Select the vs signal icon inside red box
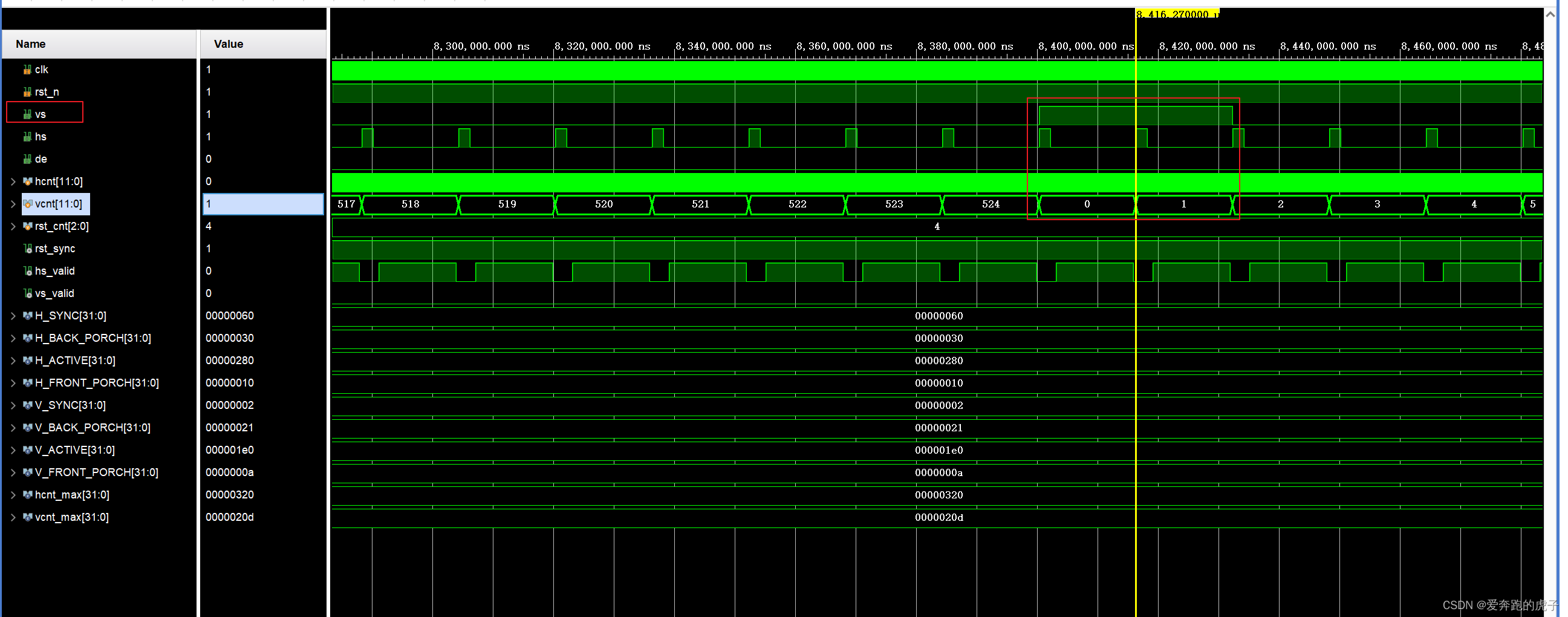 pyautogui.click(x=27, y=114)
